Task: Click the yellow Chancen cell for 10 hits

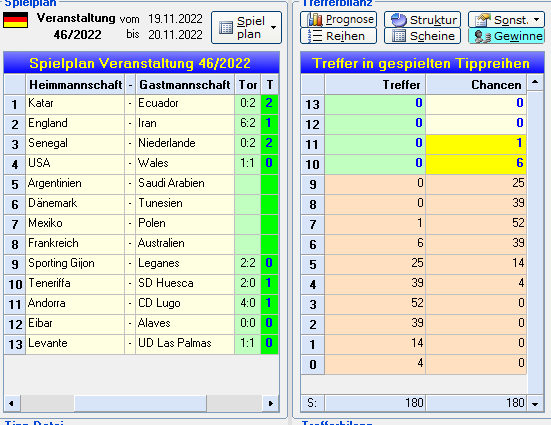Action: click(x=476, y=164)
